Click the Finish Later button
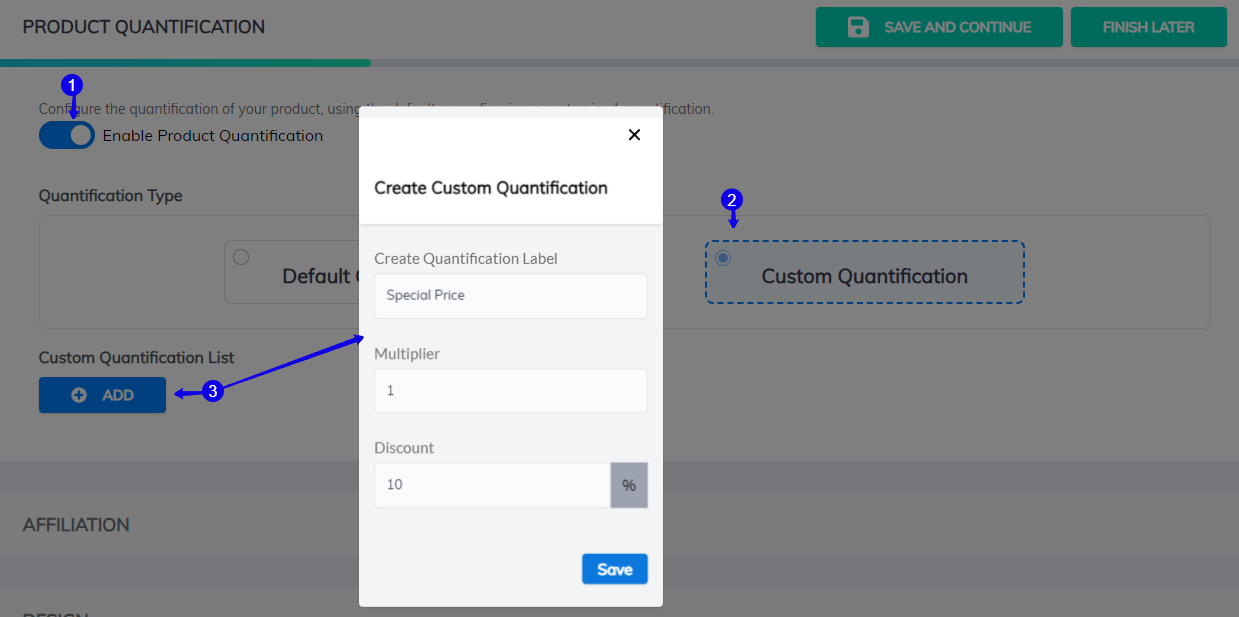Screen dimensions: 1239x617 1148,27
